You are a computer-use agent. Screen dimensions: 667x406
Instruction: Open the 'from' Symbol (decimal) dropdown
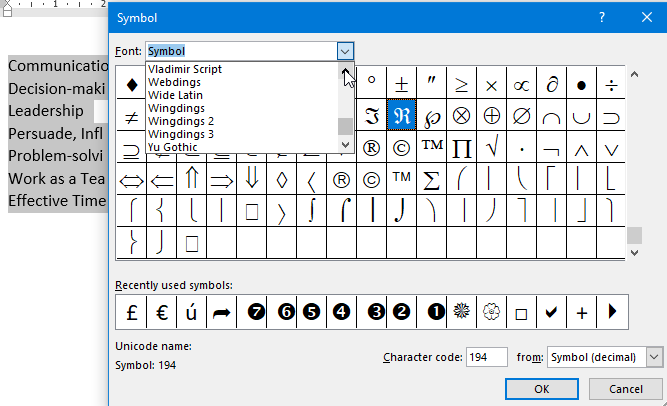pos(654,357)
